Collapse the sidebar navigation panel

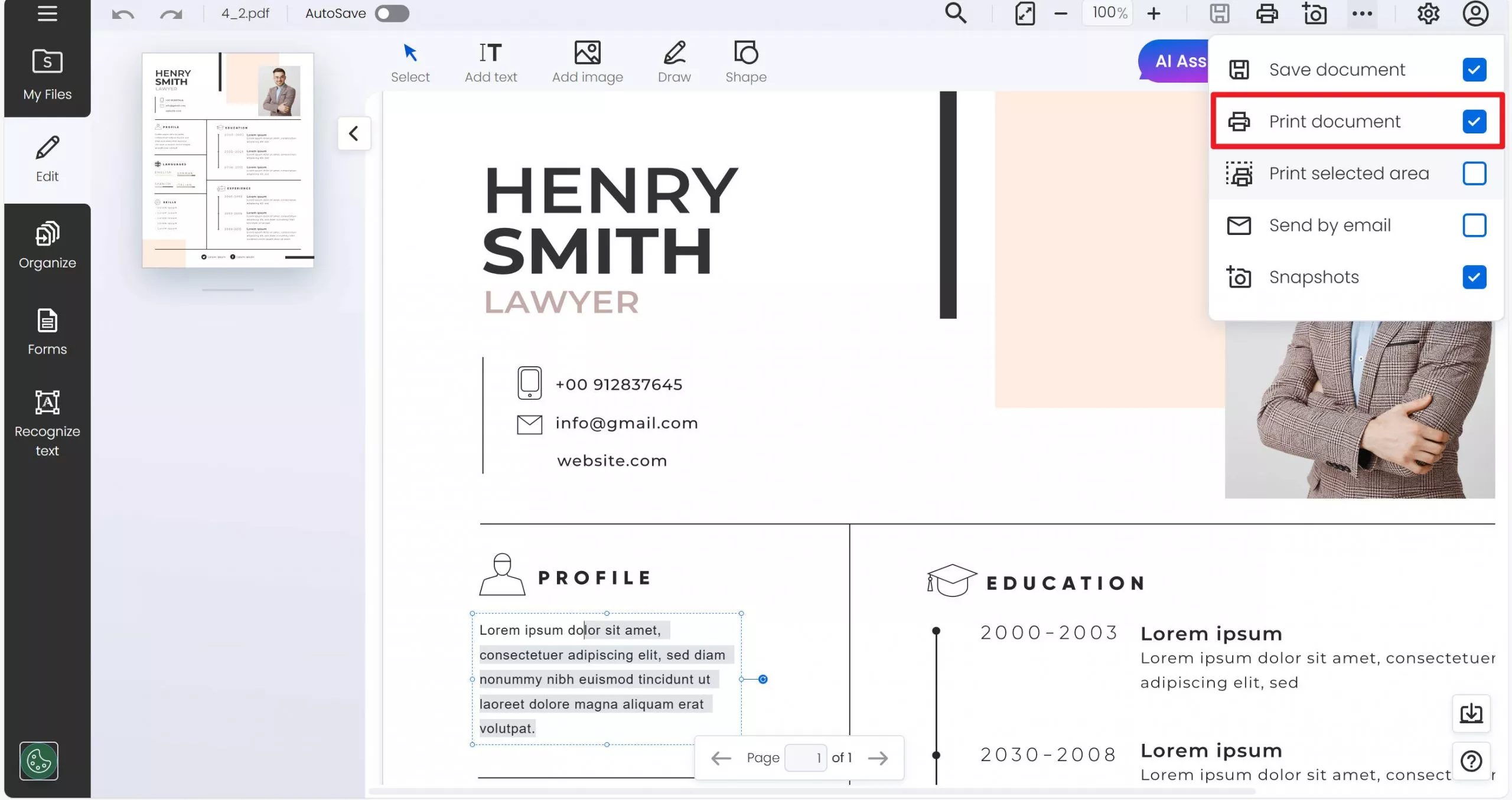(46, 14)
